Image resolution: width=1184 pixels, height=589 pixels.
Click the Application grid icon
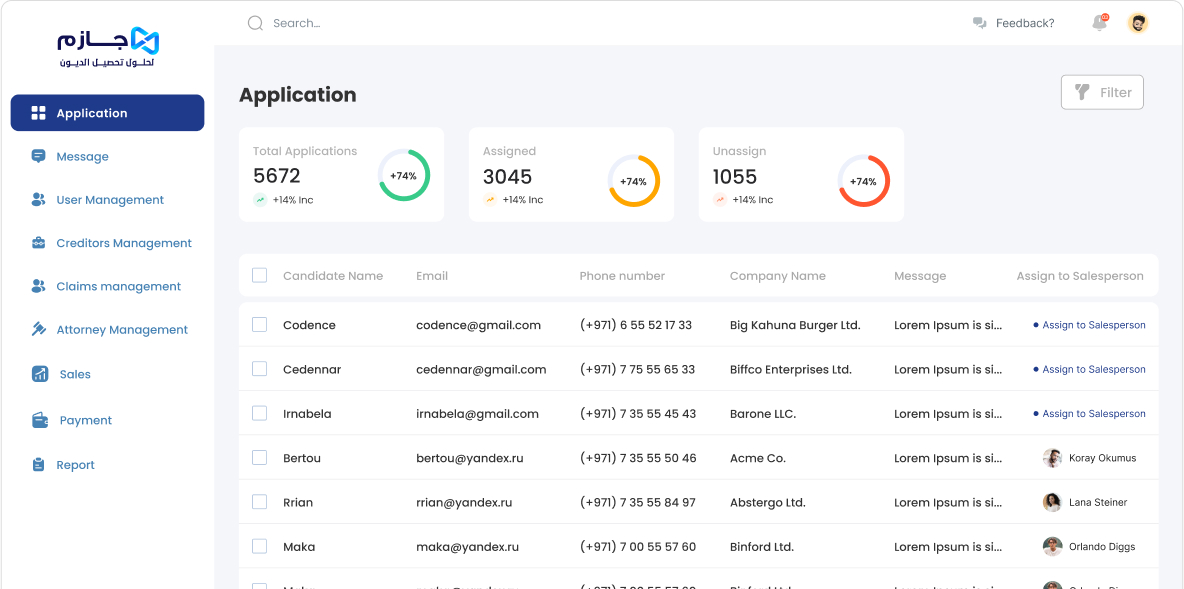click(x=39, y=113)
